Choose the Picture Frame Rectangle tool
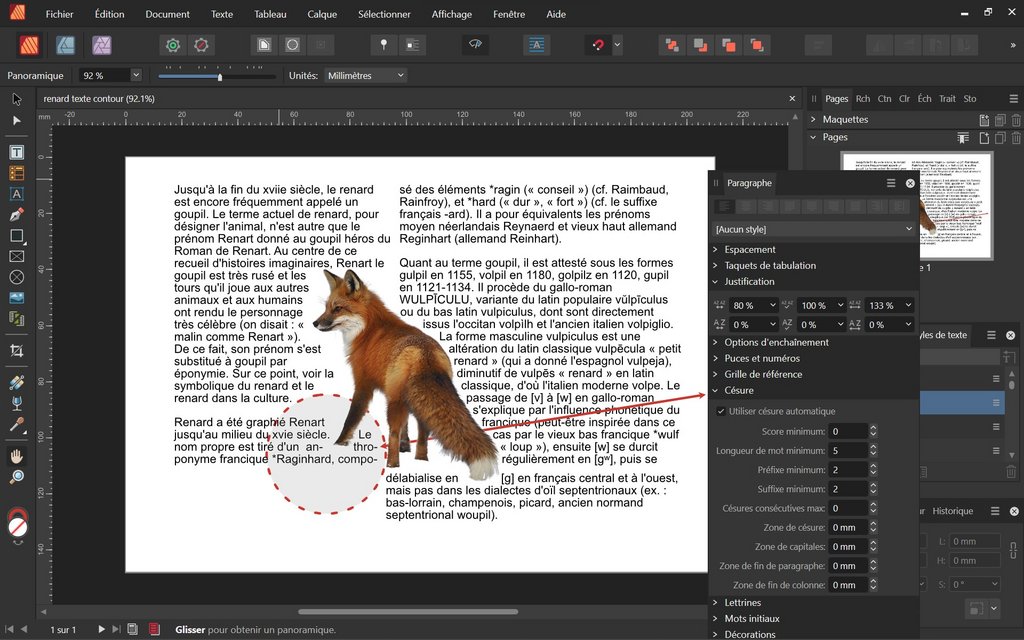 point(16,257)
